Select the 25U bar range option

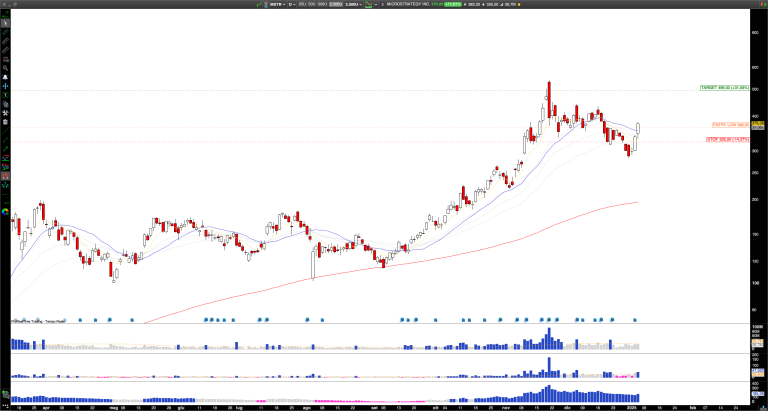click(301, 5)
